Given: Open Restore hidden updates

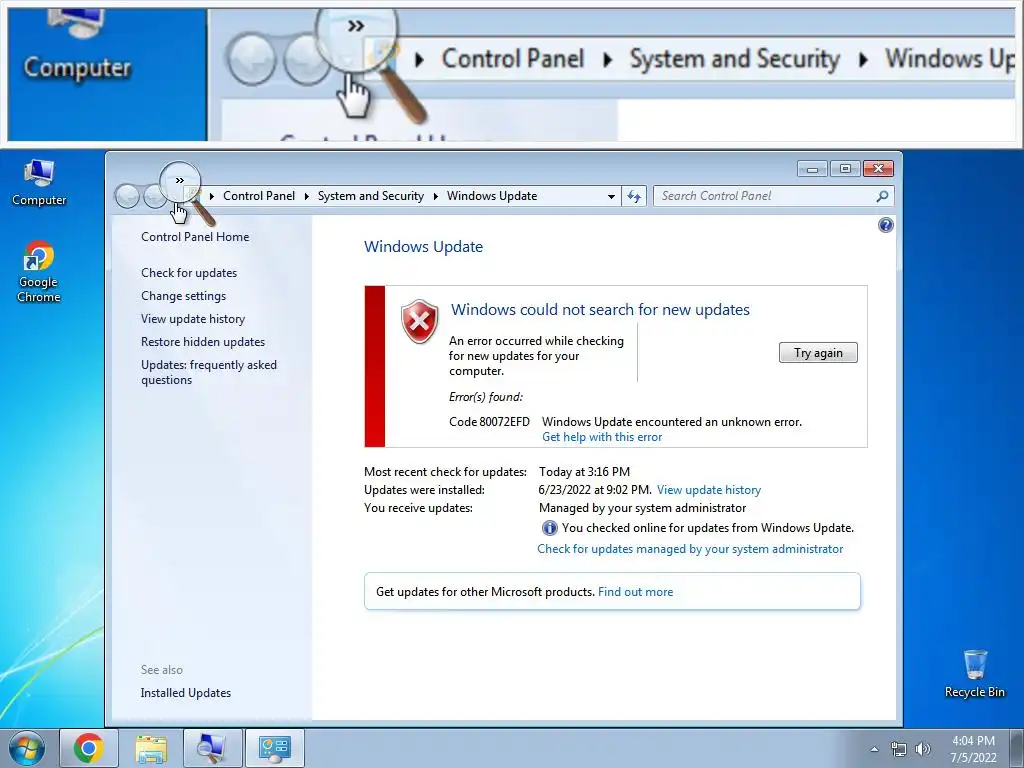Looking at the screenshot, I should tap(203, 342).
